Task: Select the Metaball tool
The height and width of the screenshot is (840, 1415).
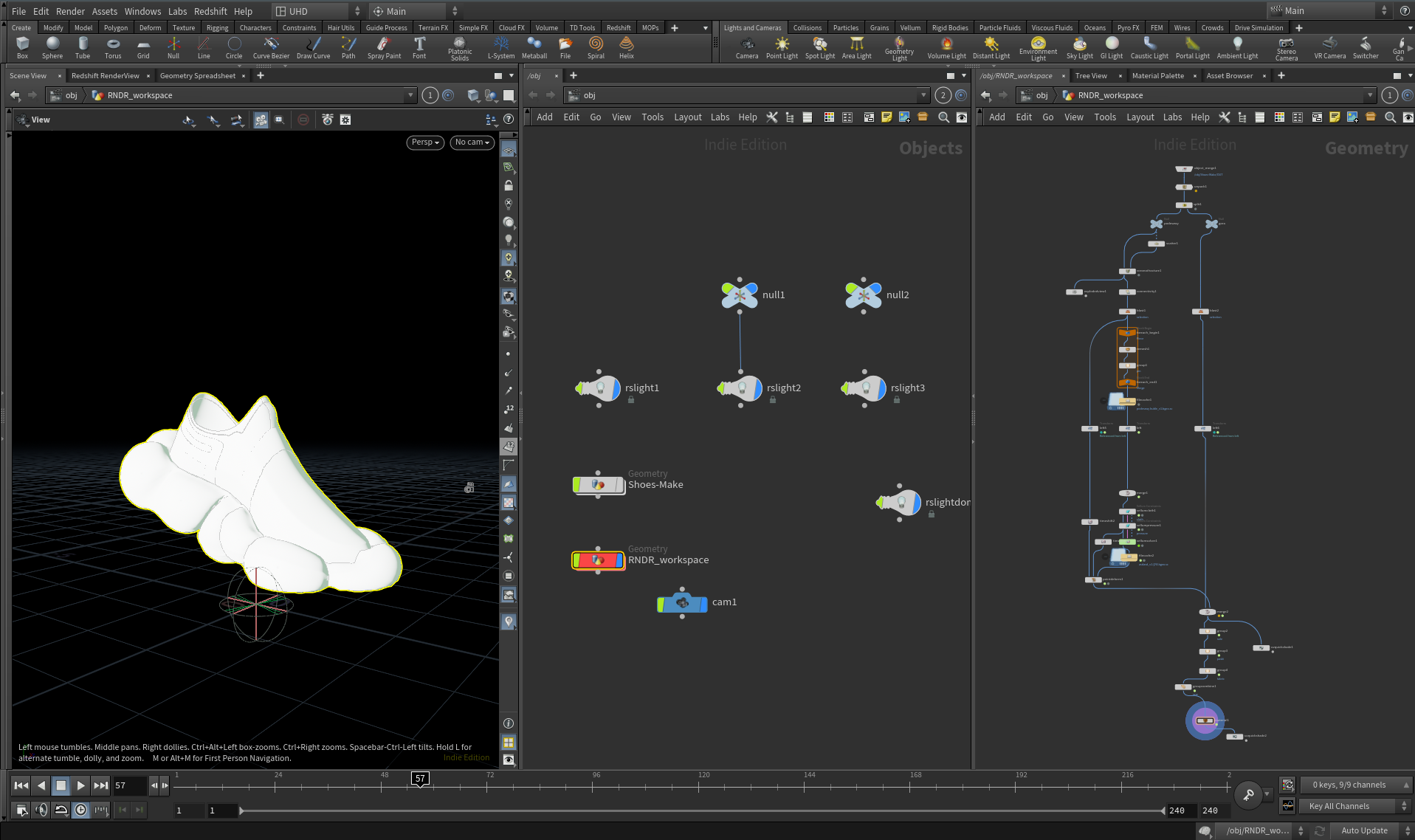Action: pos(534,48)
